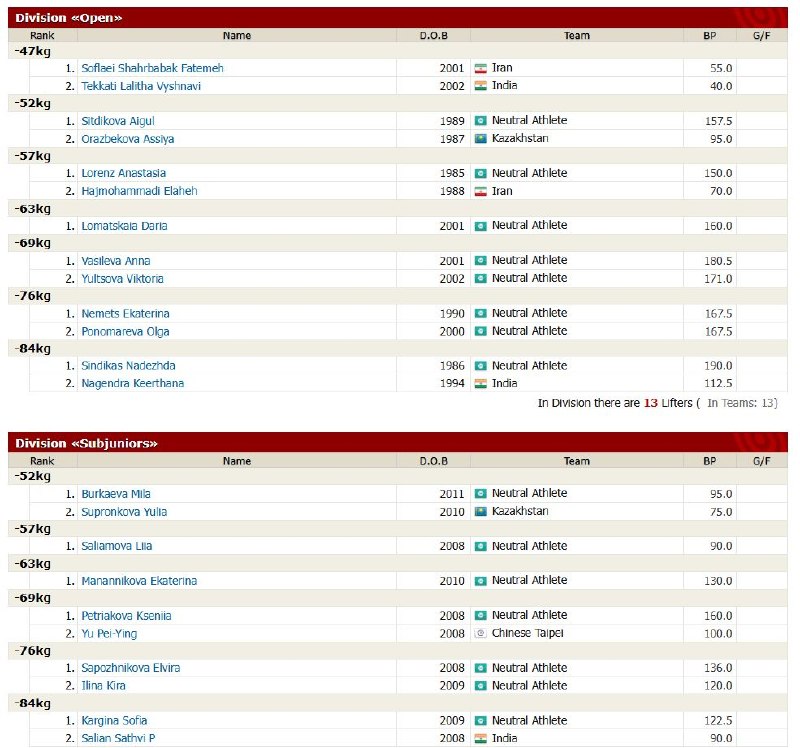Click Iran flag icon beside Soflaei Shahrbabak Fatemeh
800x748 pixels.
[x=481, y=68]
